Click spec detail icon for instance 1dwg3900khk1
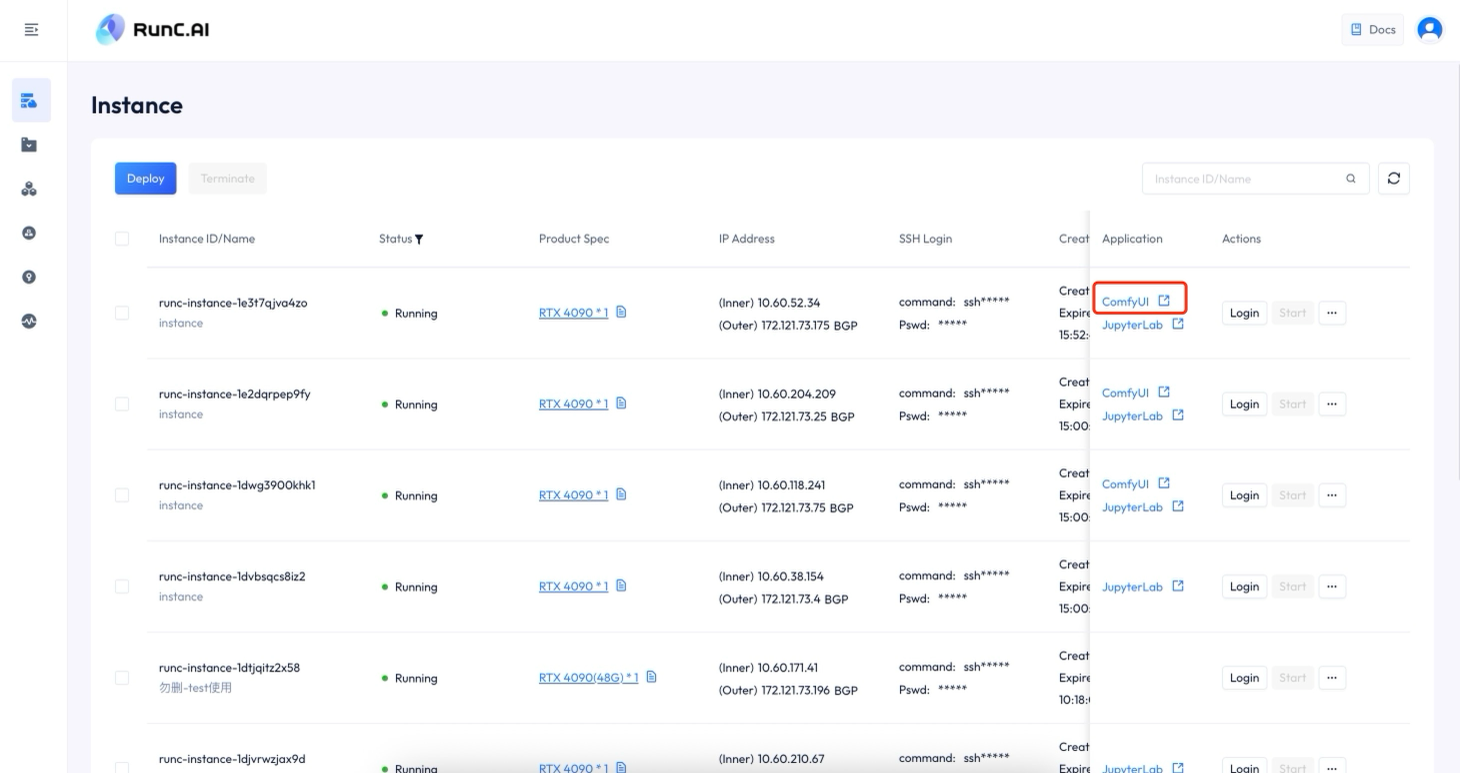 (x=621, y=494)
